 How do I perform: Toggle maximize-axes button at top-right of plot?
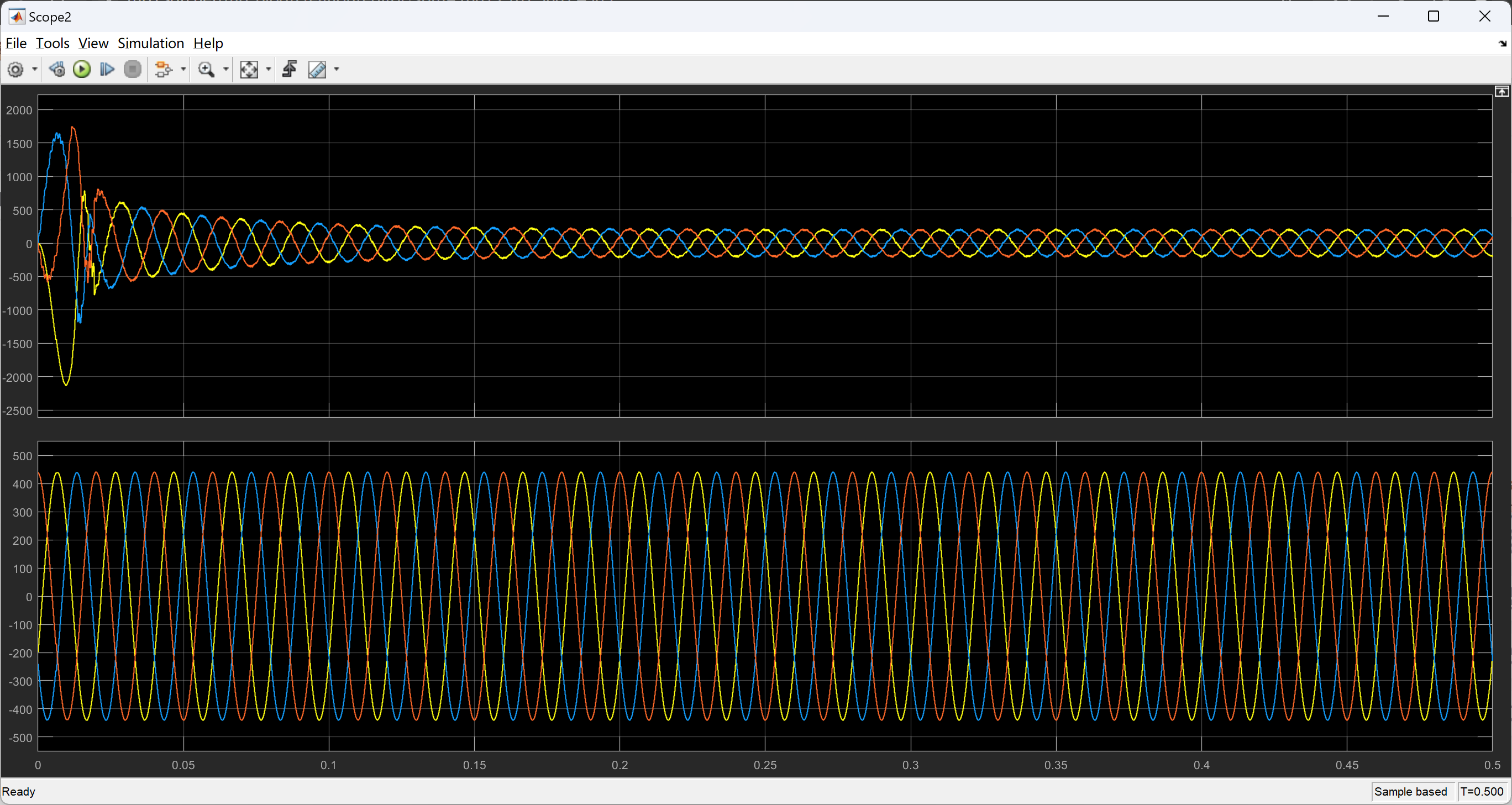point(1502,92)
